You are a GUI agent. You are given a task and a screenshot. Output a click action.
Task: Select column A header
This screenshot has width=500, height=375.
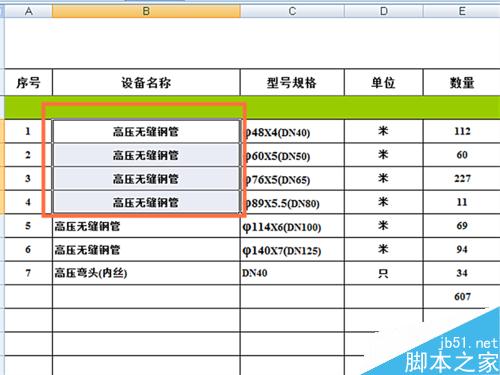[28, 11]
